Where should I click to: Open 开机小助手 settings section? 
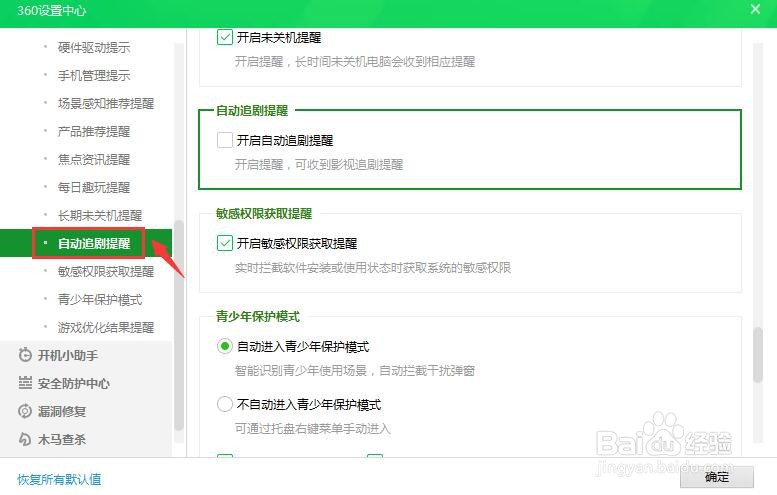pyautogui.click(x=58, y=355)
